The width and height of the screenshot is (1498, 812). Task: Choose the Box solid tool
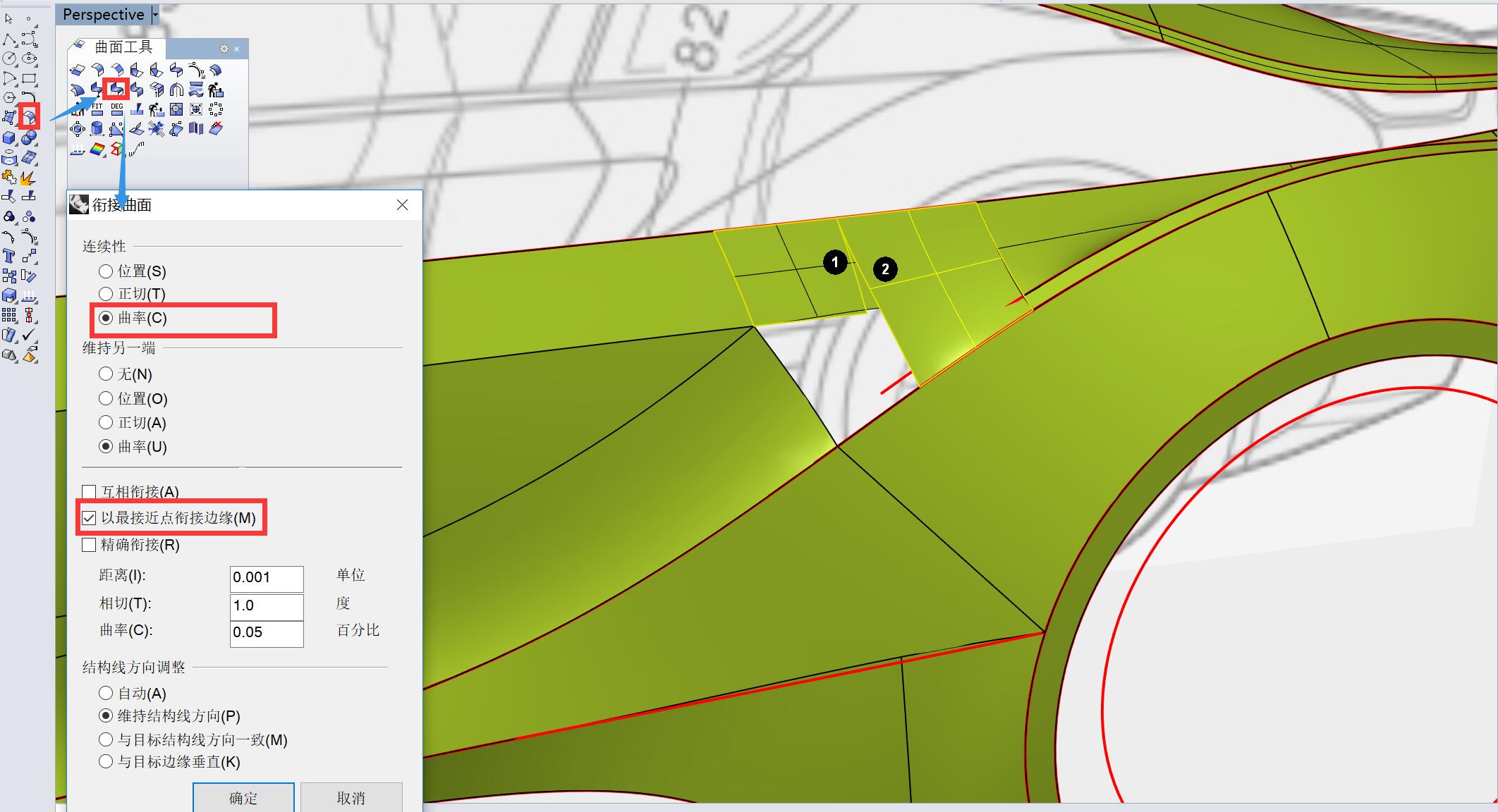(x=9, y=138)
